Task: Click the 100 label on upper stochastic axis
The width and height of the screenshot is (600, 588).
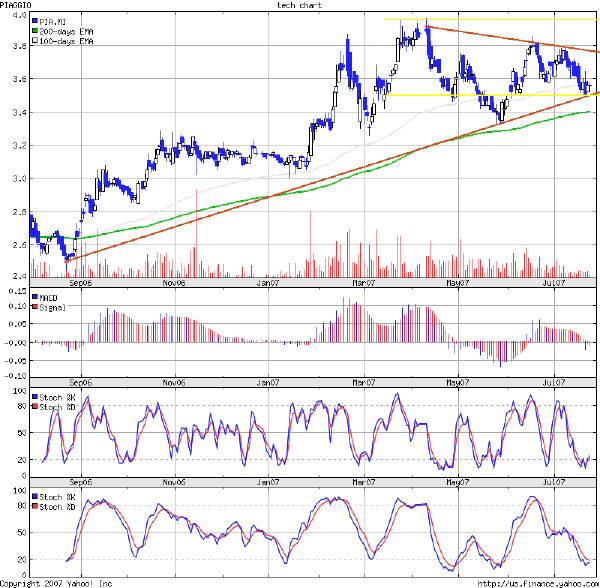Action: tap(20, 391)
